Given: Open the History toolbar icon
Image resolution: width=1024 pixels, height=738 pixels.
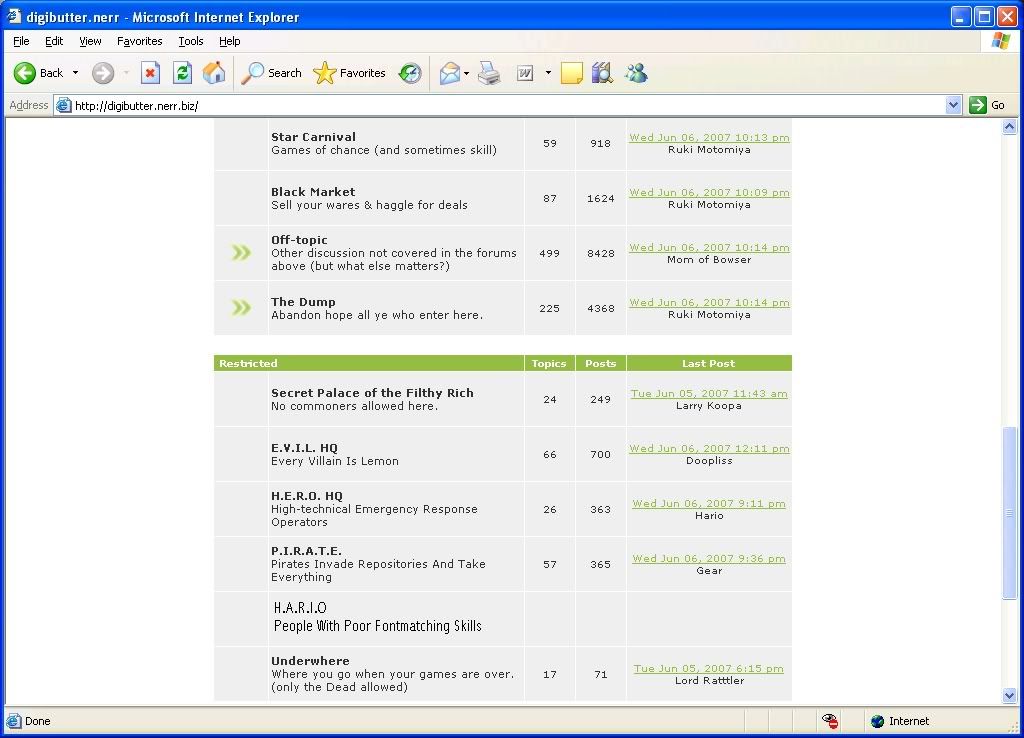Looking at the screenshot, I should coord(410,73).
